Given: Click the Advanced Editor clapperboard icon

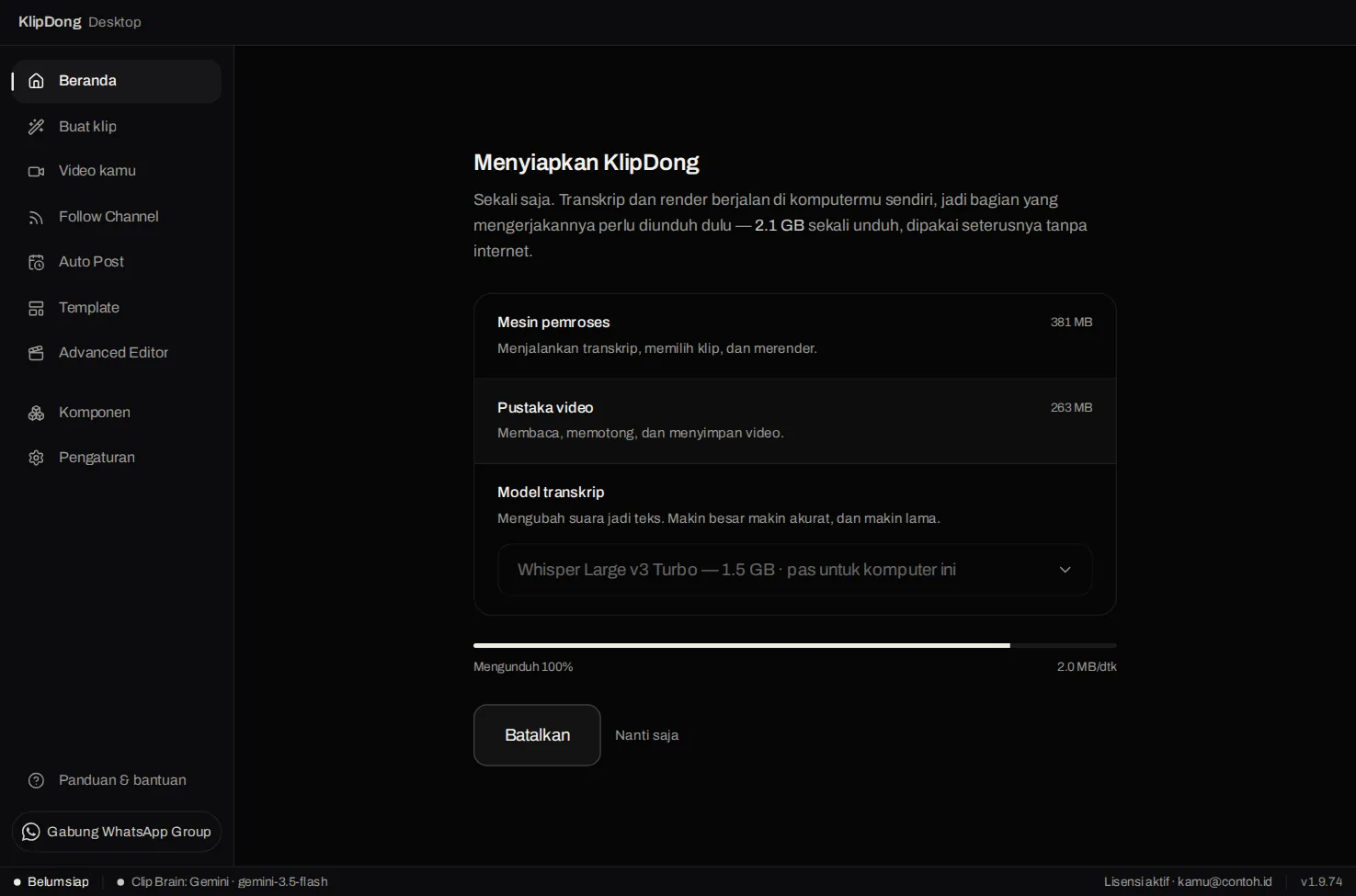Looking at the screenshot, I should tap(36, 353).
